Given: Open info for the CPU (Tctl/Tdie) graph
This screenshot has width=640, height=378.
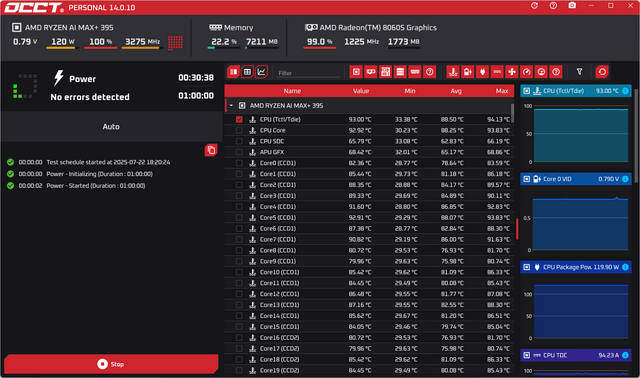Looking at the screenshot, I should click(x=625, y=91).
